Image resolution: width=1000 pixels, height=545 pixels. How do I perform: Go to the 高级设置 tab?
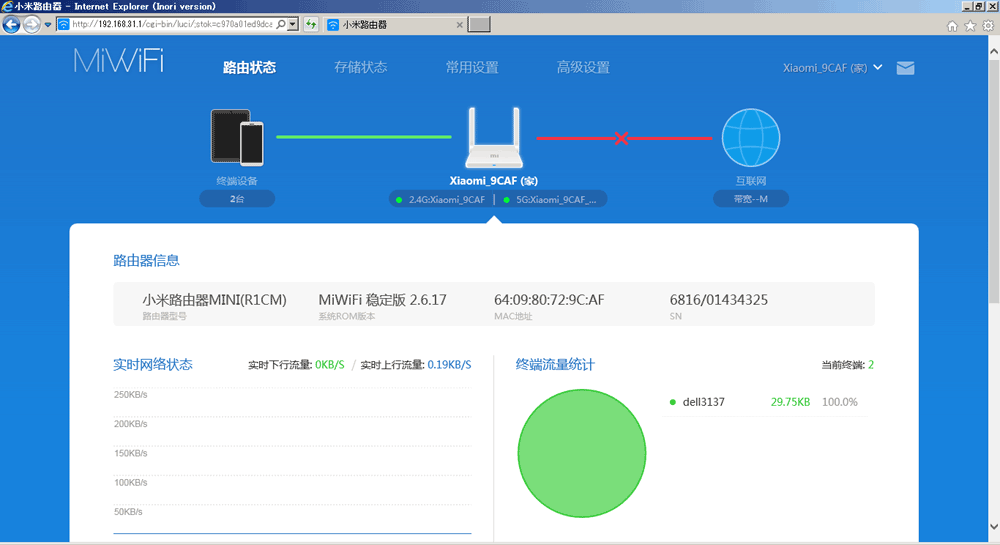click(x=583, y=68)
